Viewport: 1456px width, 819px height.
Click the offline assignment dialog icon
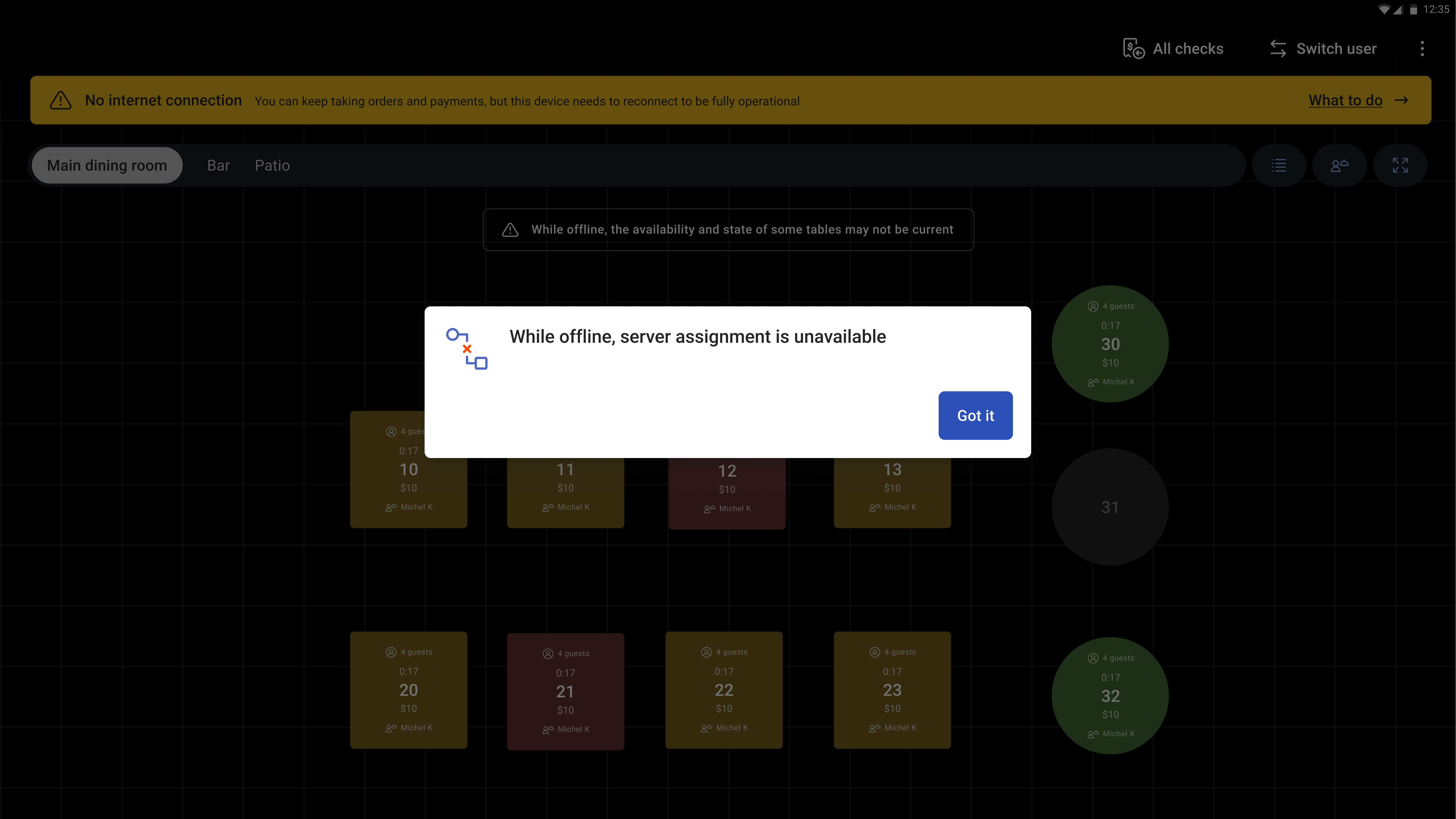click(466, 349)
